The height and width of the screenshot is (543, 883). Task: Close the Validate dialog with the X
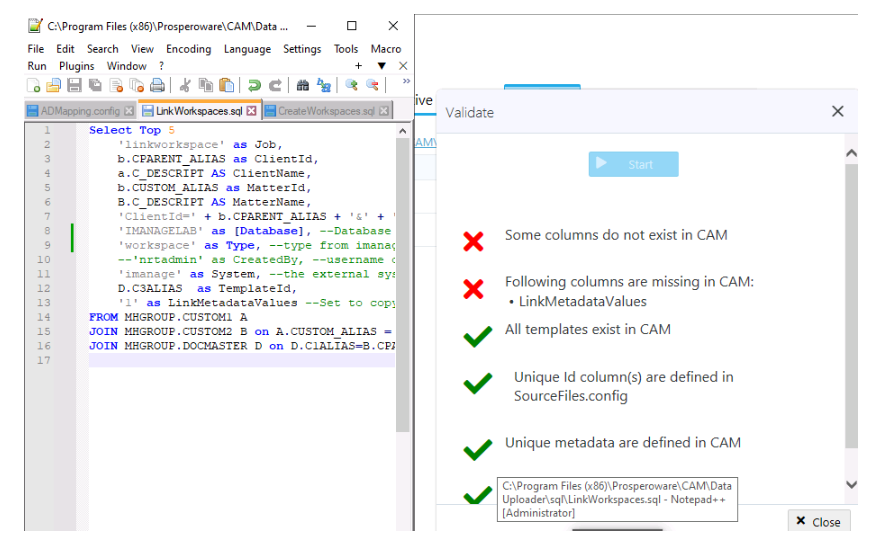[x=837, y=112]
